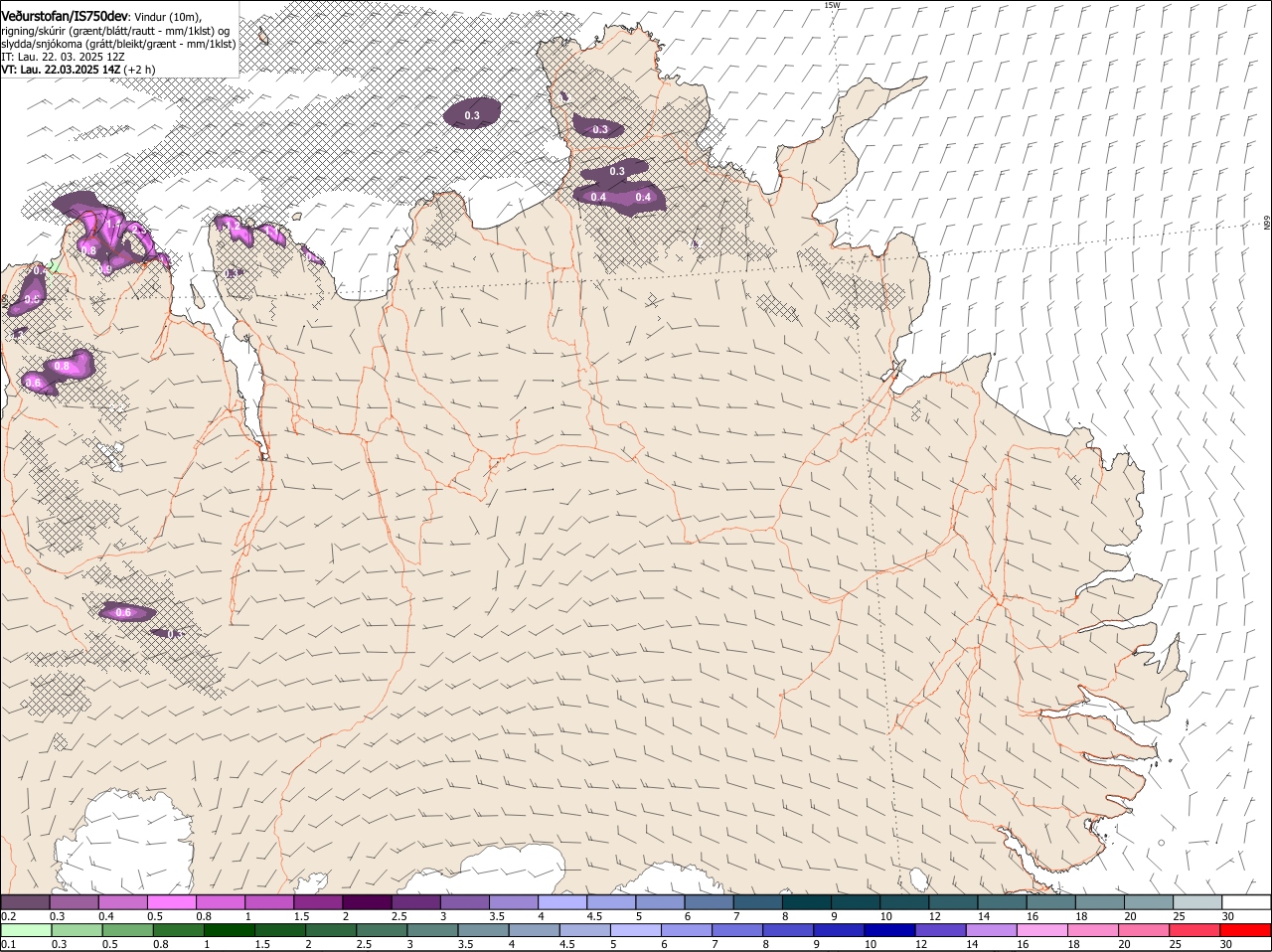Image resolution: width=1272 pixels, height=952 pixels.
Task: Pick the 7 swatch in the rain legend
Action: (x=737, y=930)
